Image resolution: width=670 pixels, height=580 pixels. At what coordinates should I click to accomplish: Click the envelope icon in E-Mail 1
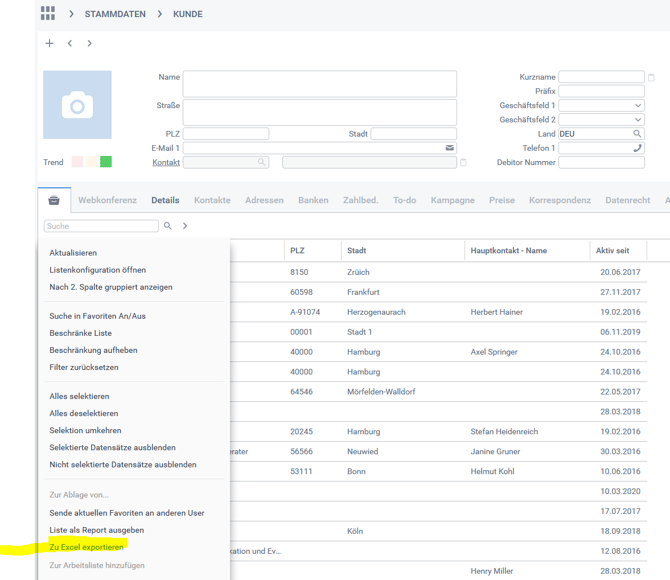(450, 148)
